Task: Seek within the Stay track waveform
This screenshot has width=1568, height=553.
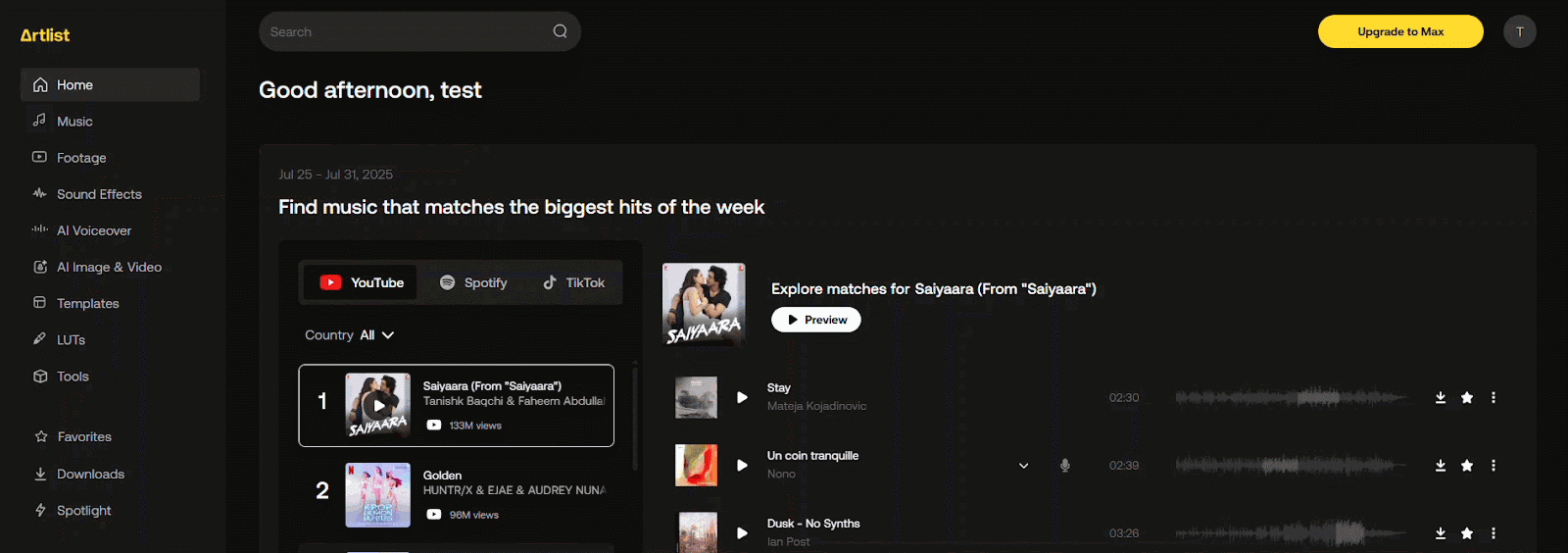Action: tap(1291, 397)
